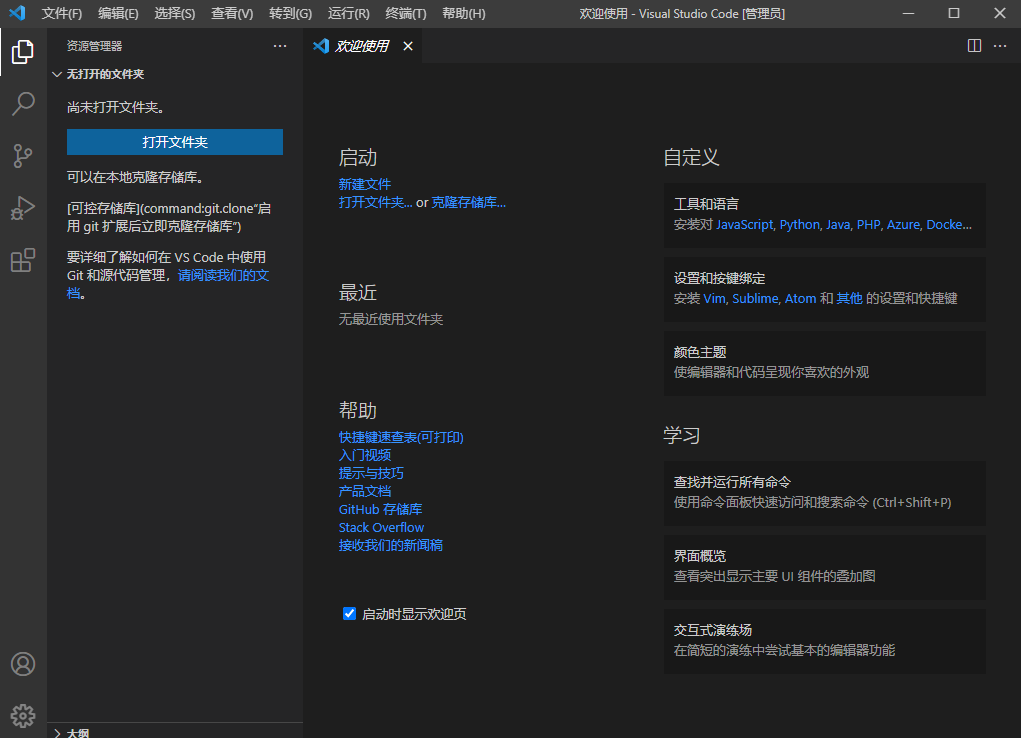Open the 提示与技巧 link
Image resolution: width=1021 pixels, height=738 pixels.
371,473
